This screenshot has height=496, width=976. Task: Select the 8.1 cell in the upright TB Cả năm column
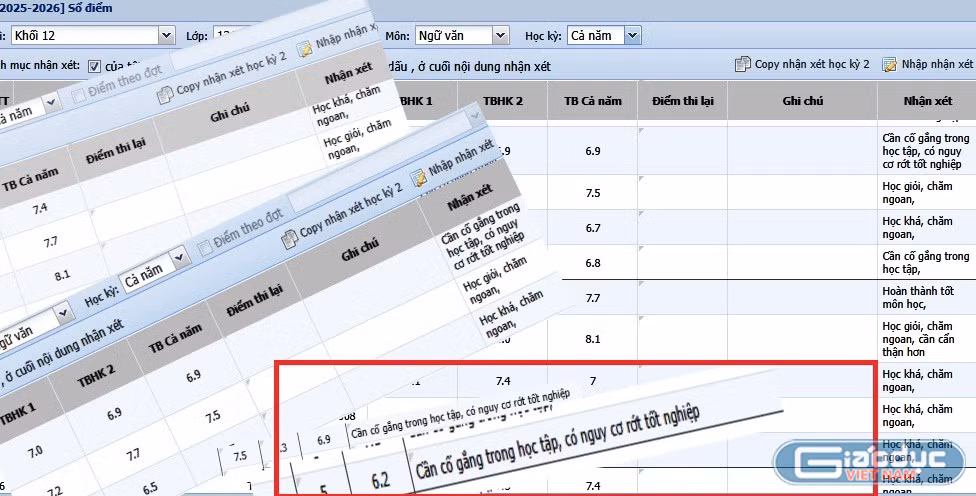point(593,339)
